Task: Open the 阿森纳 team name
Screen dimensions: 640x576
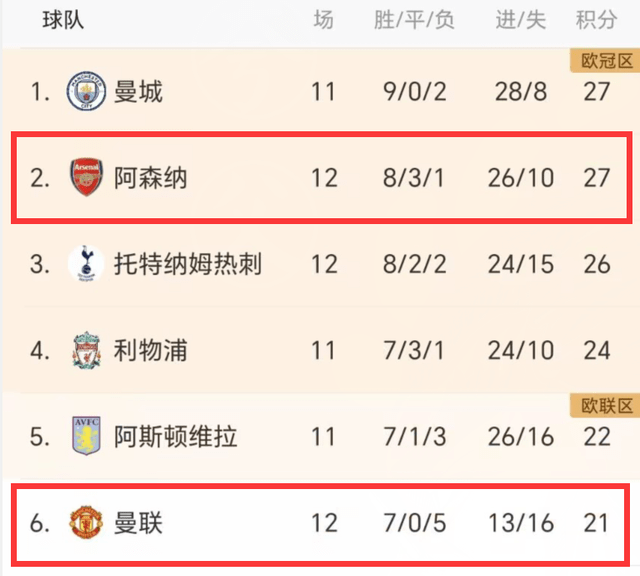Action: pyautogui.click(x=150, y=178)
